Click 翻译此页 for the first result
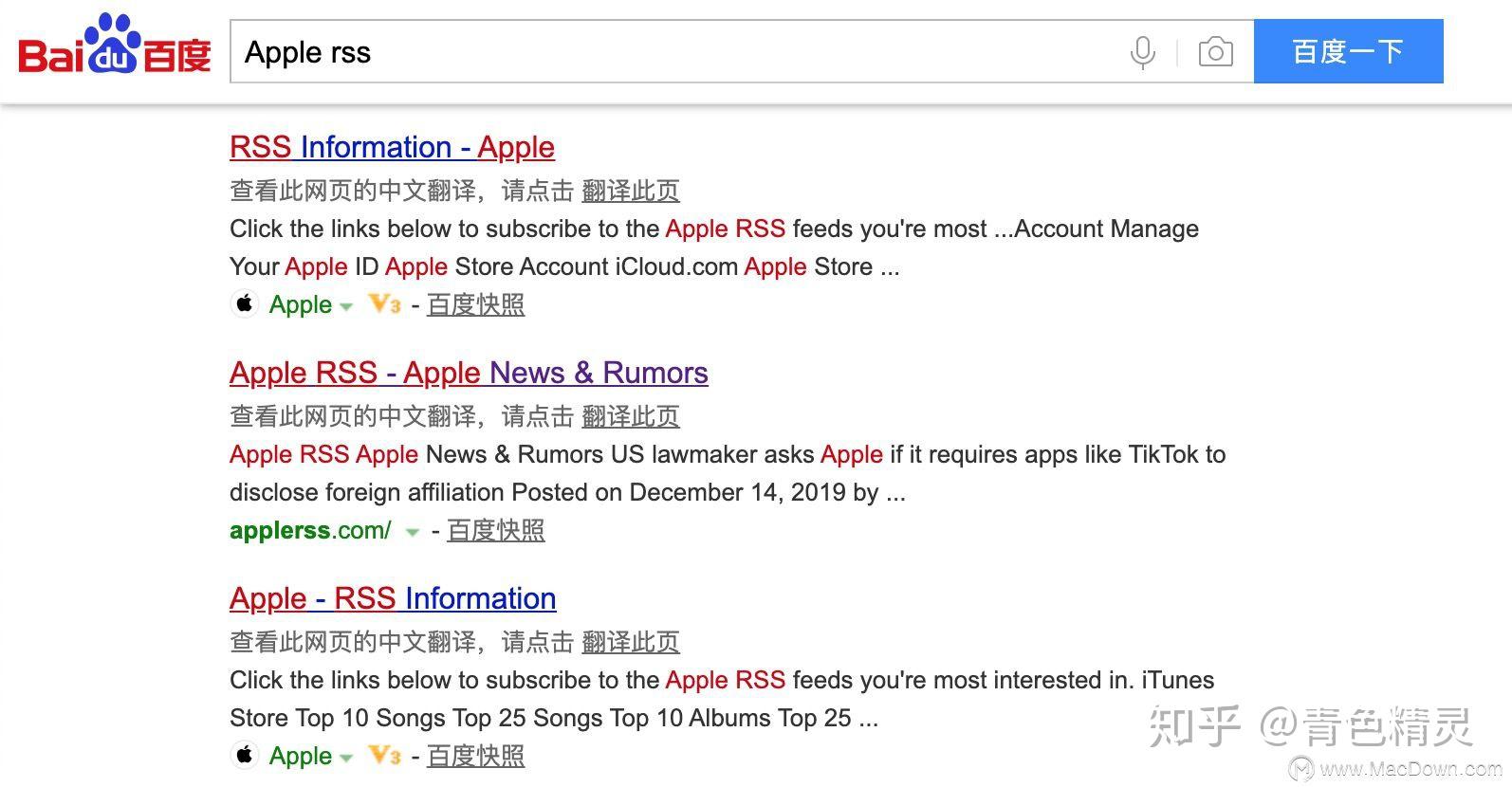 (630, 190)
